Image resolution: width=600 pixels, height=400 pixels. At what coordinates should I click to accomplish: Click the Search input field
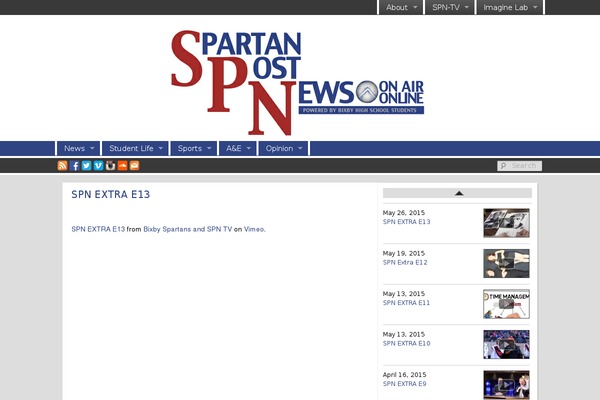point(519,166)
